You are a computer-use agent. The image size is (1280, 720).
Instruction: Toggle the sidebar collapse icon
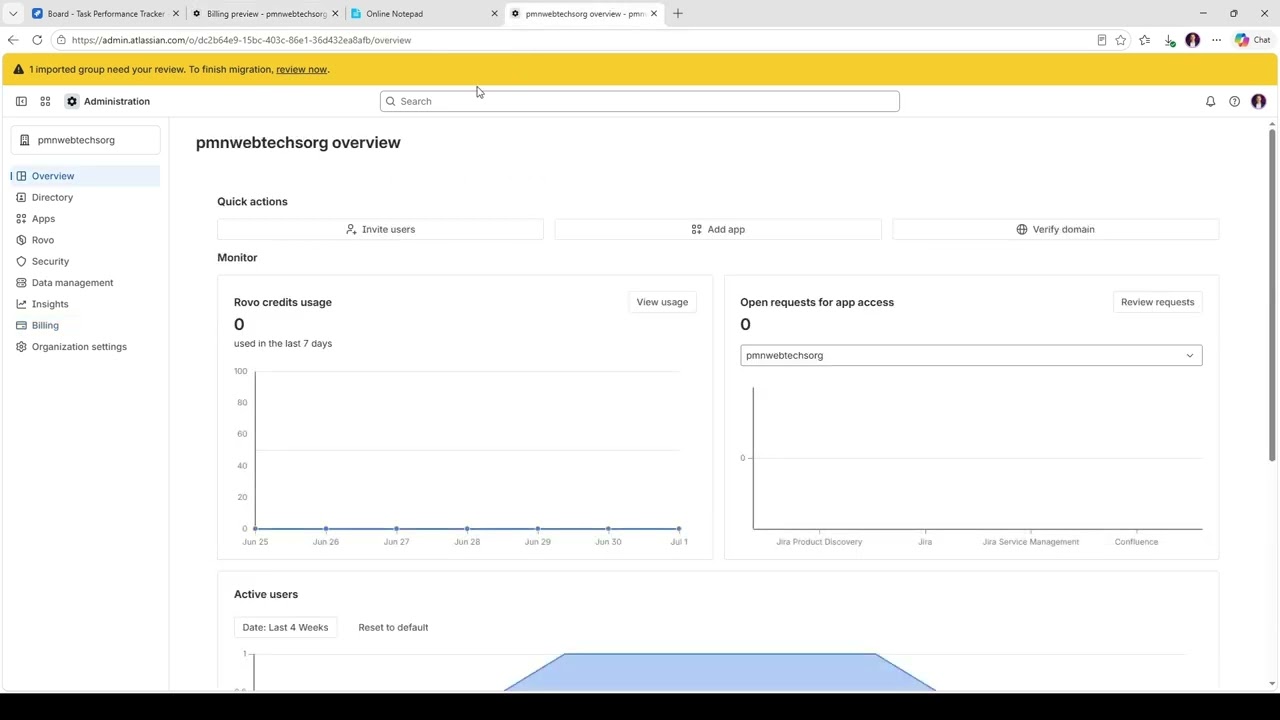tap(21, 101)
